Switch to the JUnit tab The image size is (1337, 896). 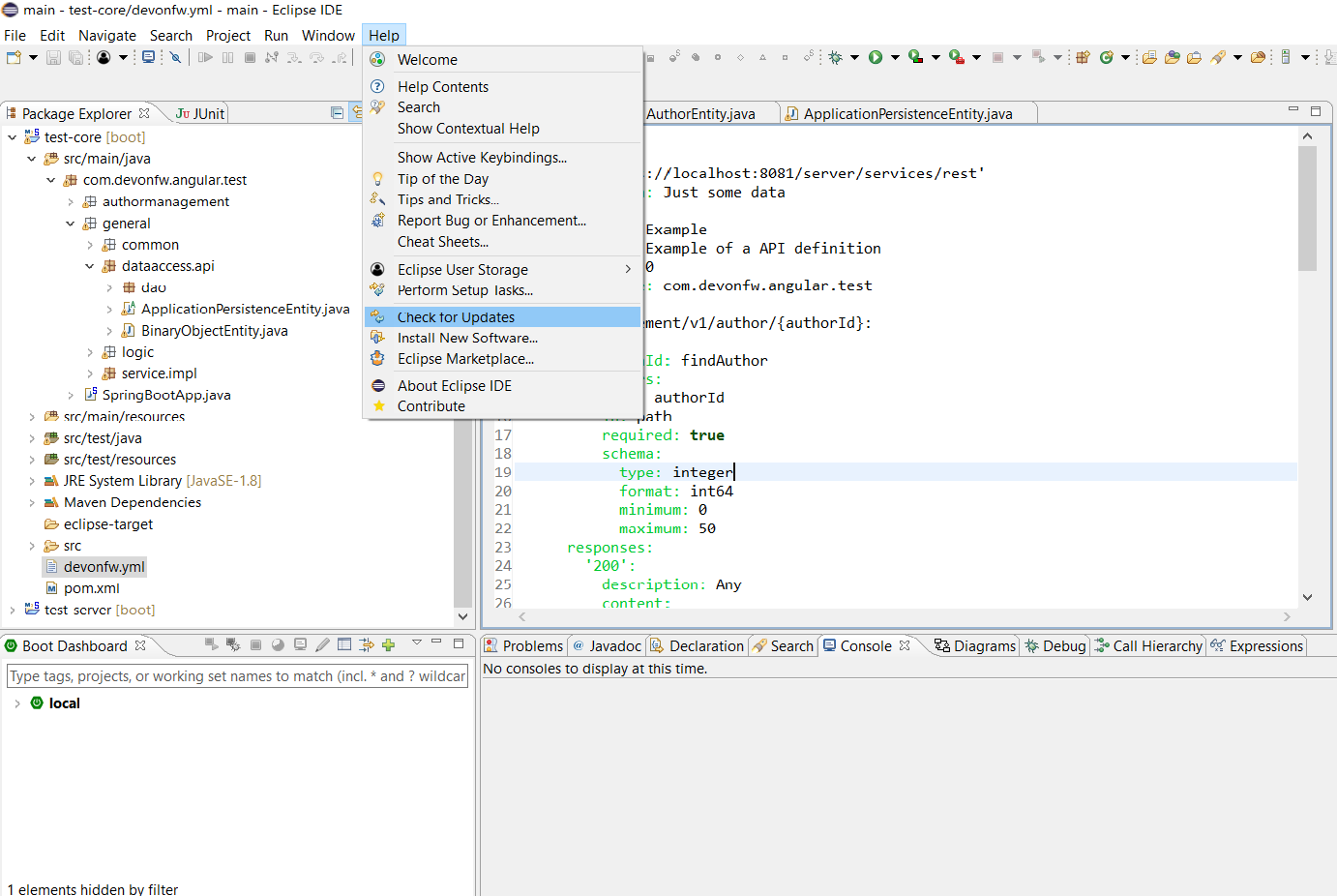[200, 113]
